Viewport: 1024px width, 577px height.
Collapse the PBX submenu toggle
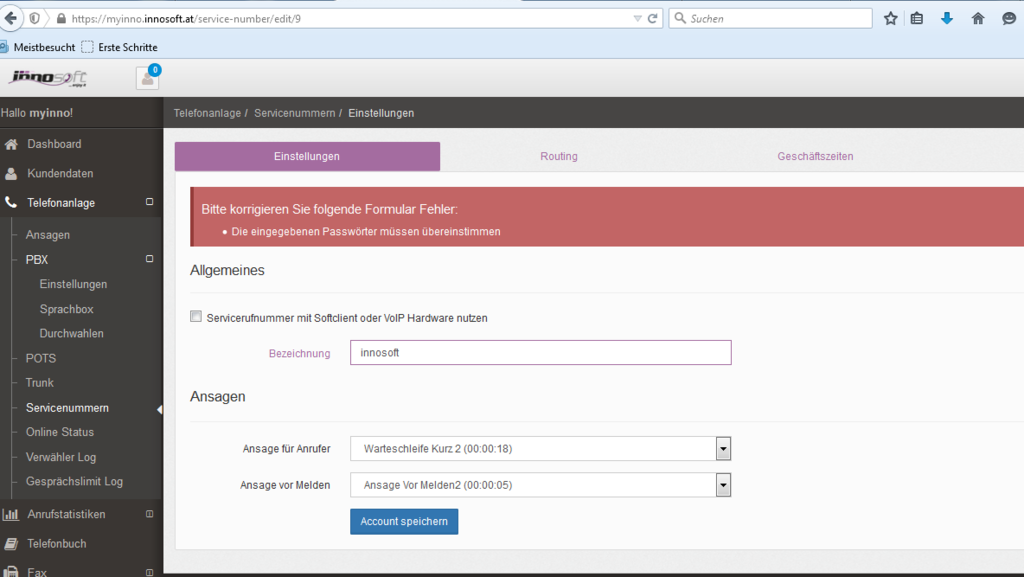click(150, 258)
